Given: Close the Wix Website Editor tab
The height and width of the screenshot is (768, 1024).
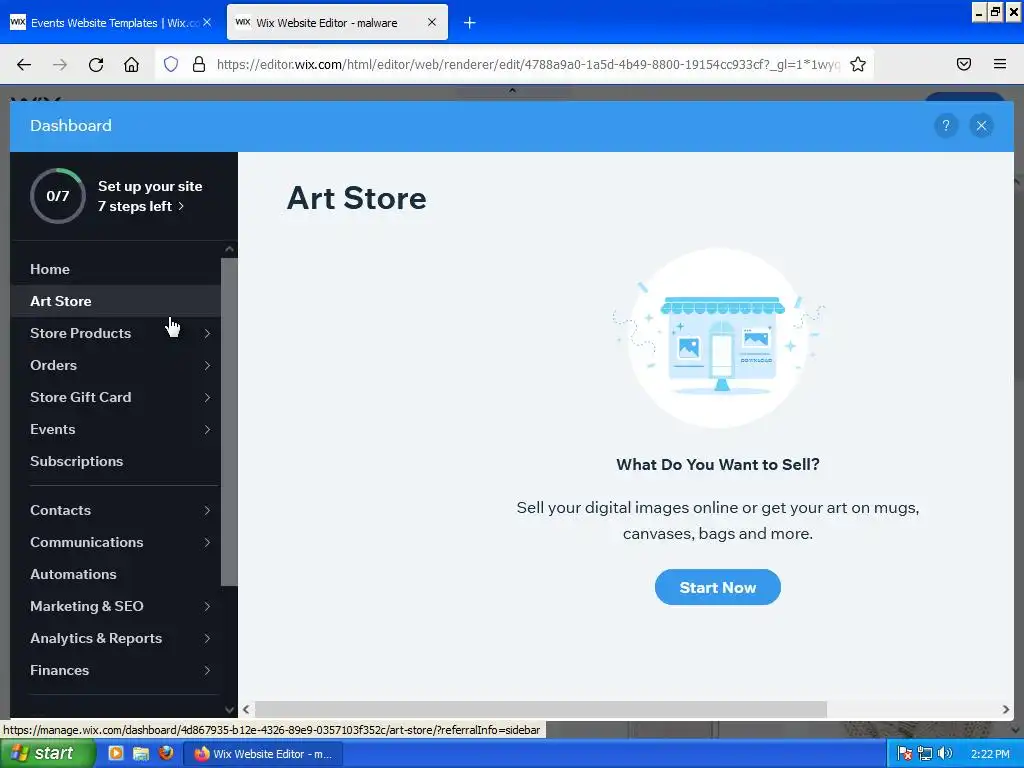Looking at the screenshot, I should tap(432, 22).
